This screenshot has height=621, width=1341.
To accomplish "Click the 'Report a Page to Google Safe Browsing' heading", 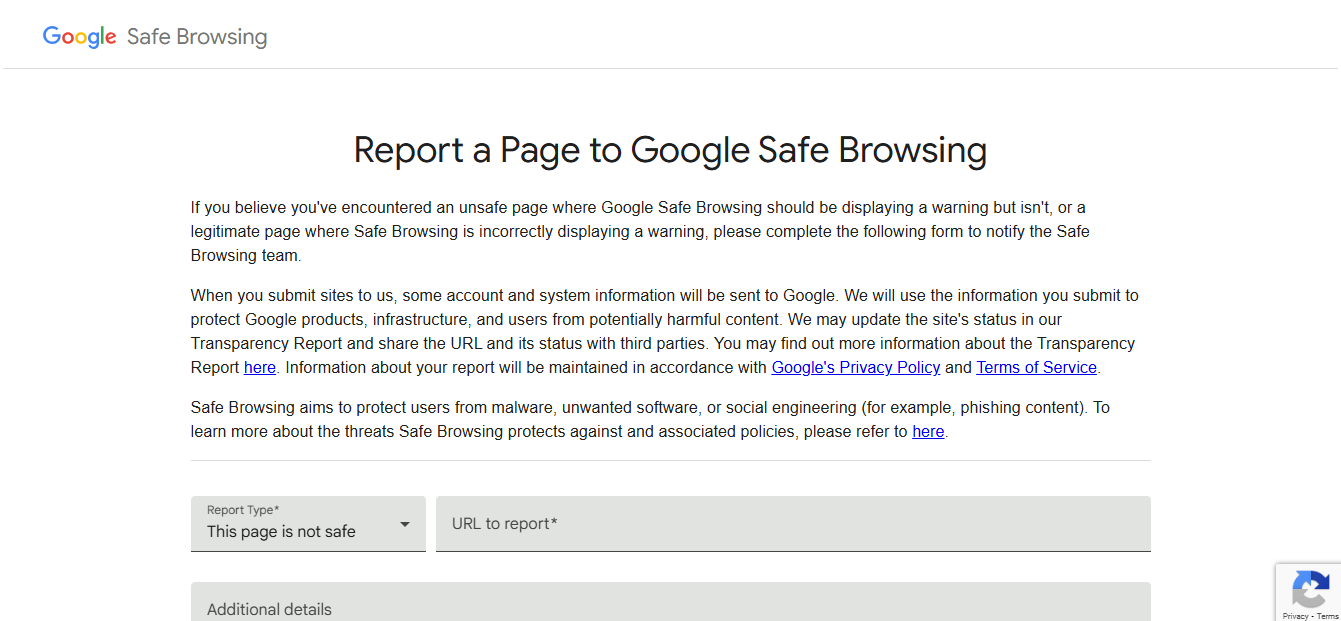I will (670, 150).
